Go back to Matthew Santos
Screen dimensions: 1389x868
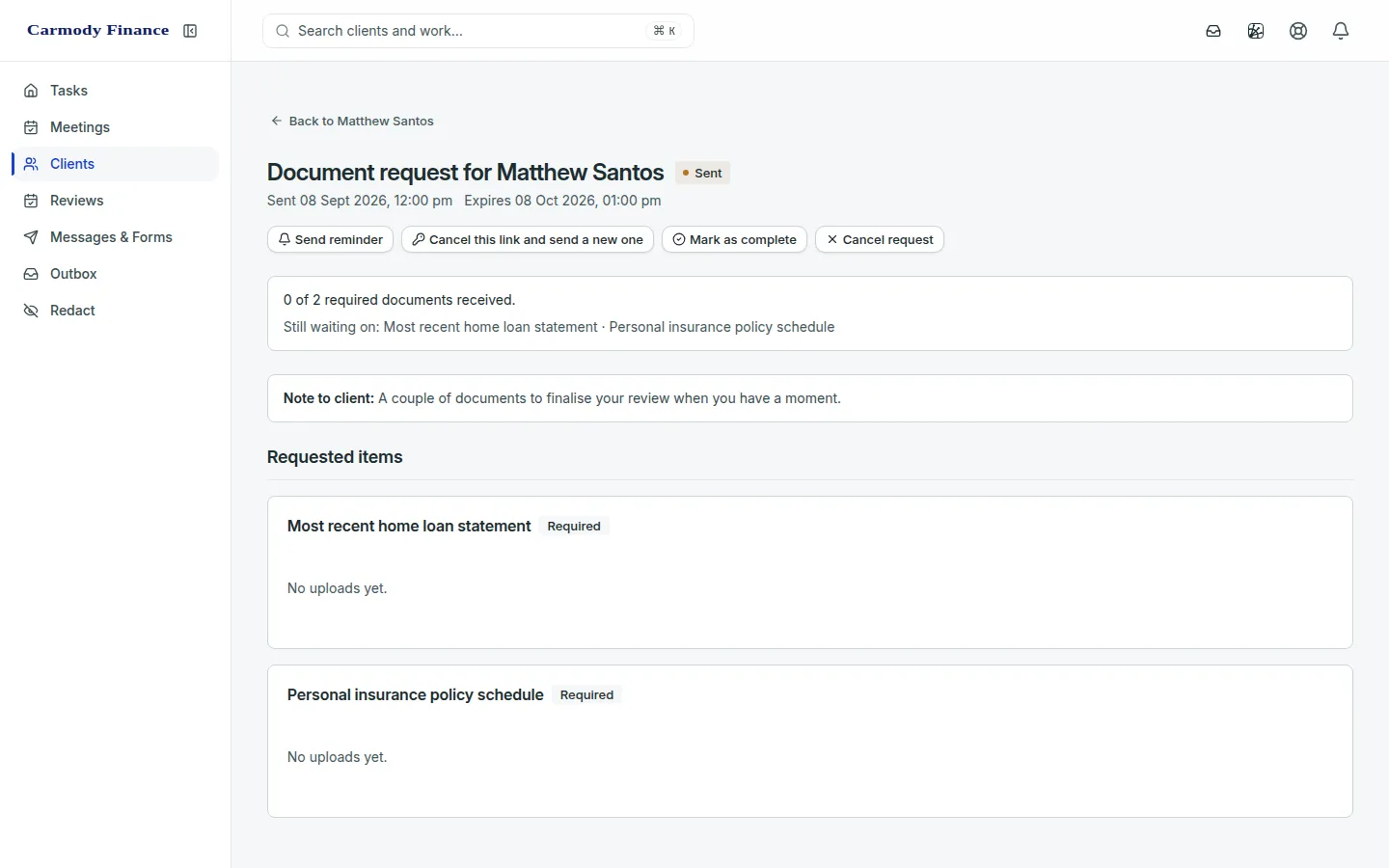[x=352, y=121]
